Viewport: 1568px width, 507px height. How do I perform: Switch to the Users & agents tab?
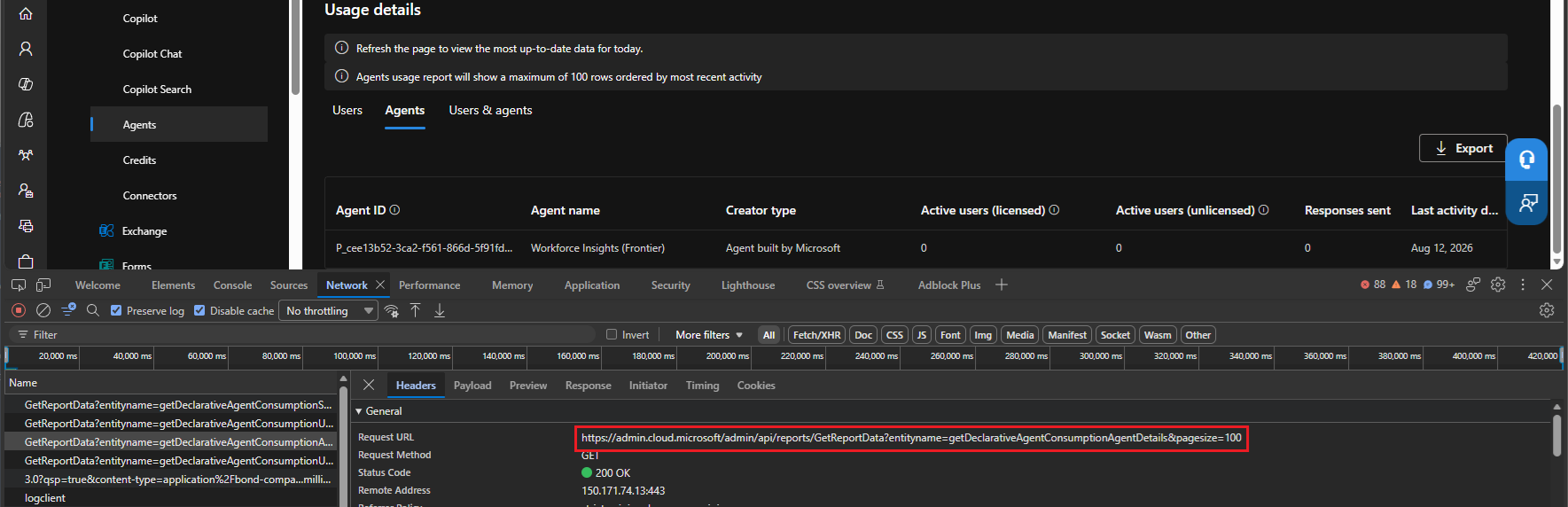tap(490, 111)
